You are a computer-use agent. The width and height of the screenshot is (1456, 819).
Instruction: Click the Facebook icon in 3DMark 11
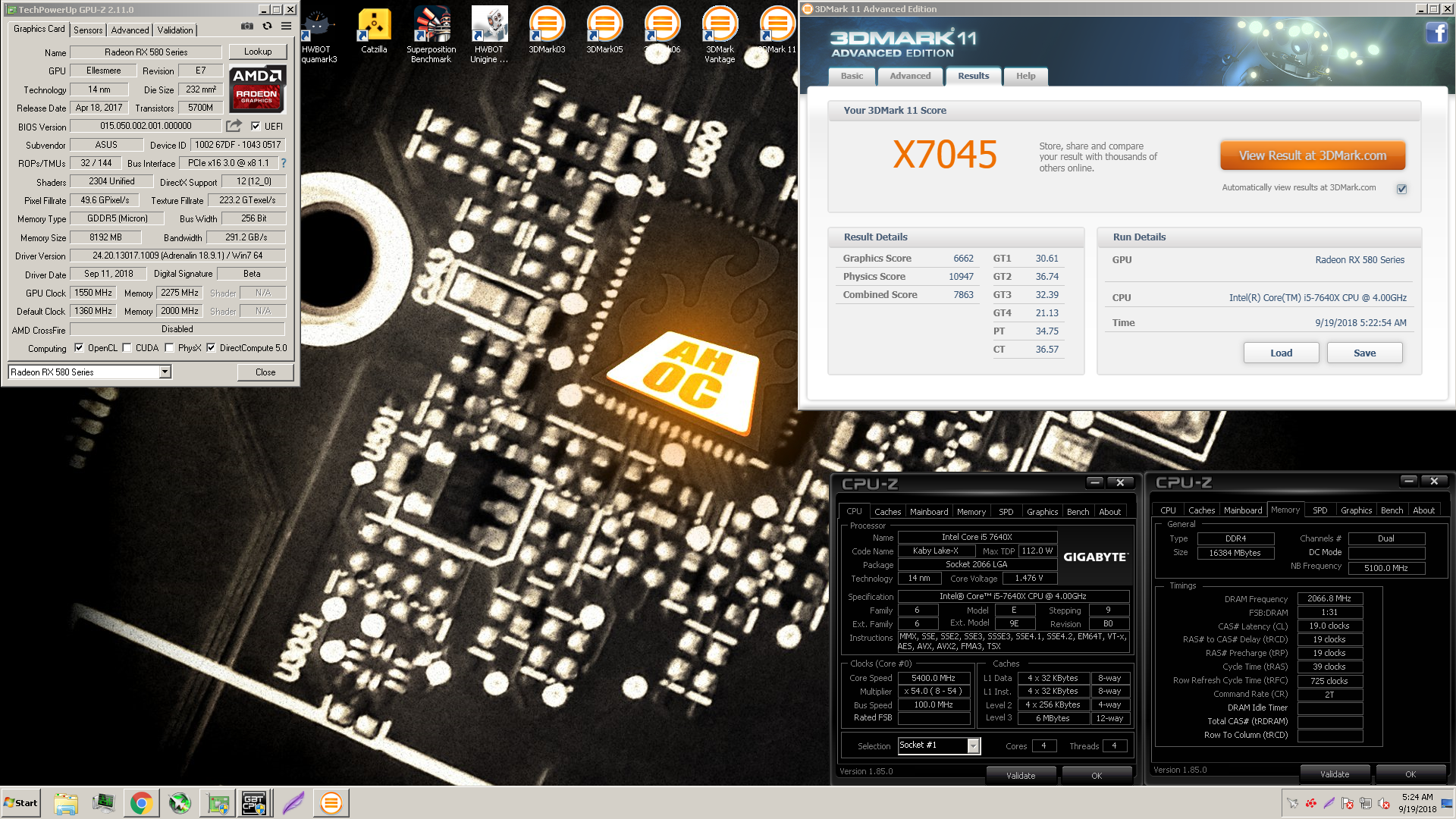(x=1436, y=33)
